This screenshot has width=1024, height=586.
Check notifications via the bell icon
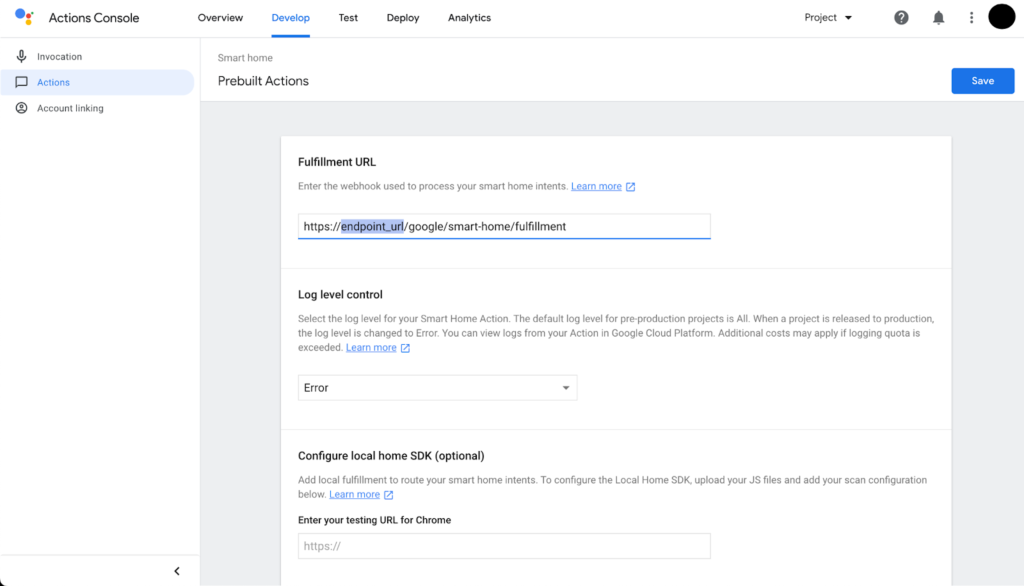point(938,17)
